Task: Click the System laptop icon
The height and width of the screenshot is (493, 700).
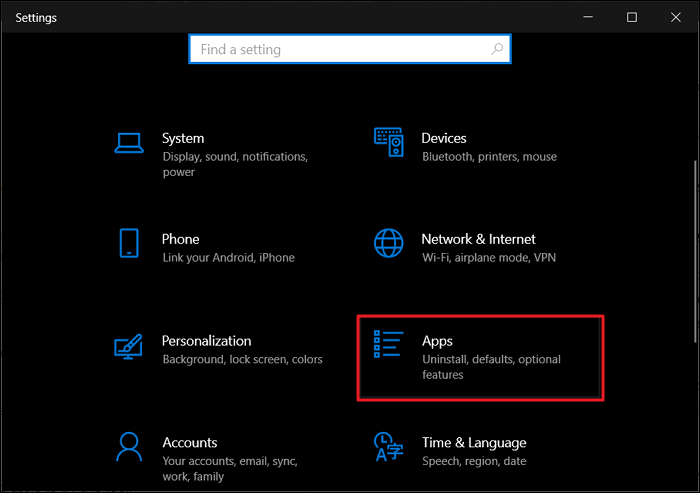Action: point(129,144)
